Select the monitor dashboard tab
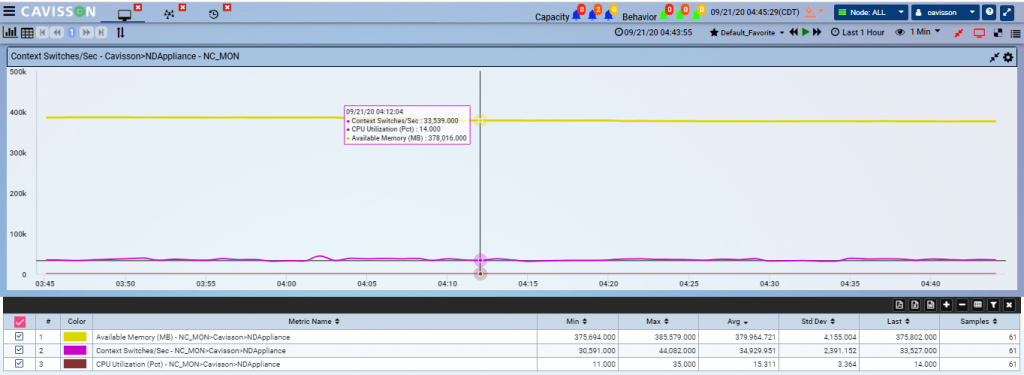 pos(124,14)
